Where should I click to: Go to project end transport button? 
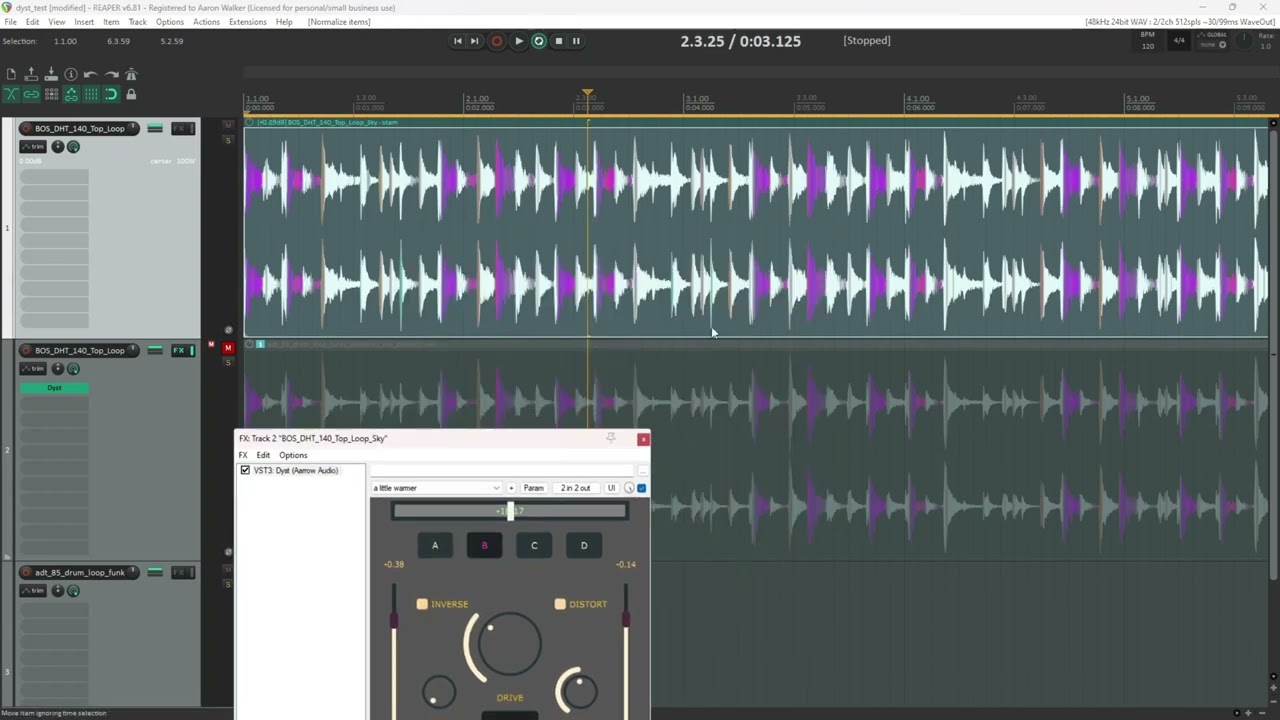[x=475, y=41]
